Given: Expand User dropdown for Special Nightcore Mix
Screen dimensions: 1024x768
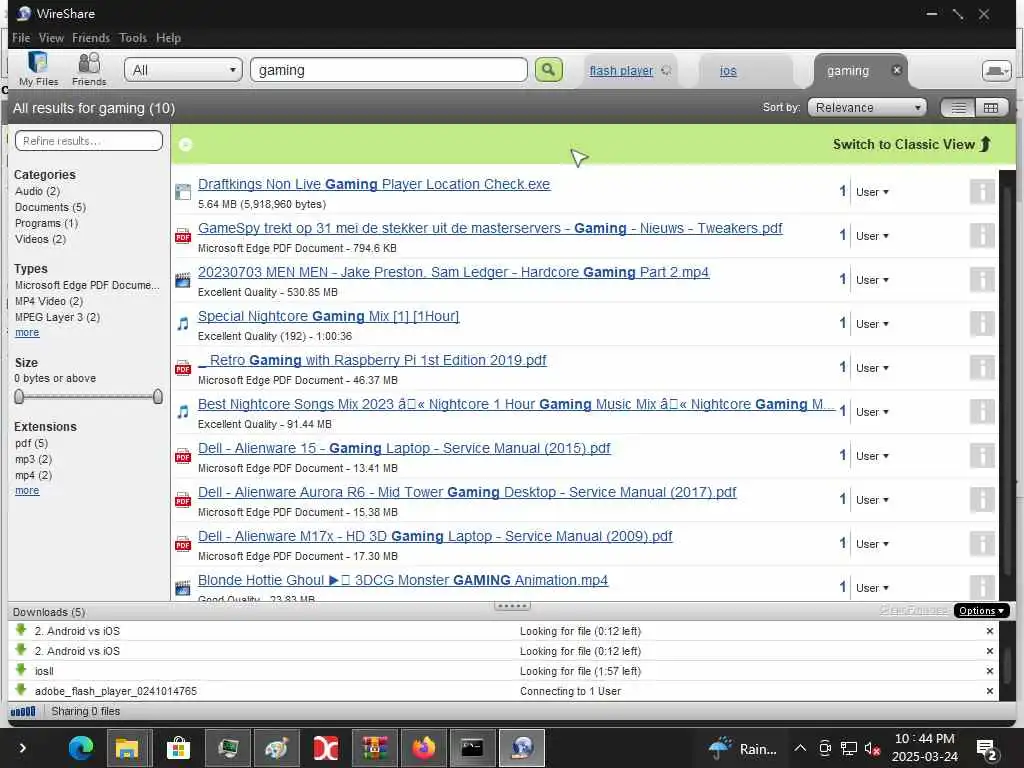Looking at the screenshot, I should tap(872, 324).
